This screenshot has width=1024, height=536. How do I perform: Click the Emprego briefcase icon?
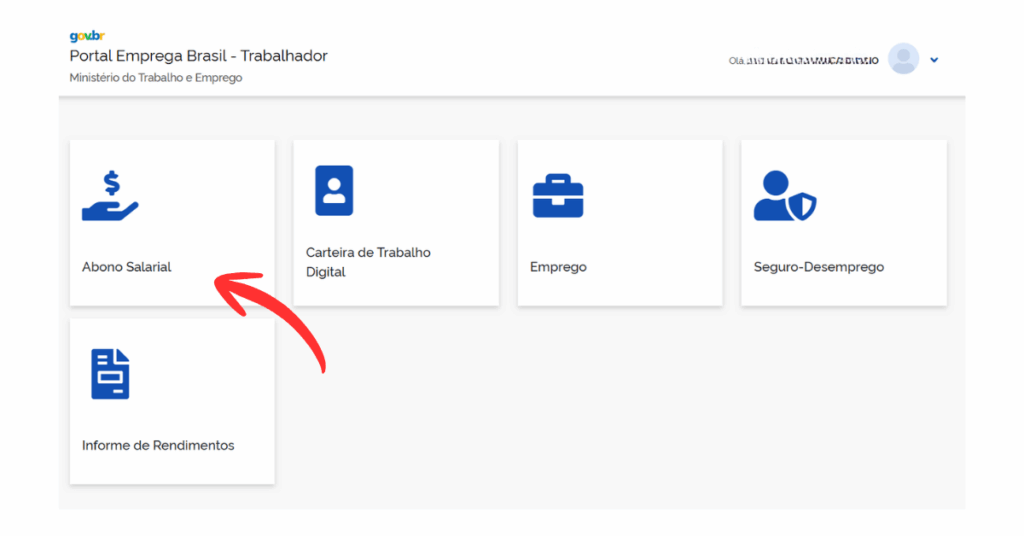[x=557, y=196]
